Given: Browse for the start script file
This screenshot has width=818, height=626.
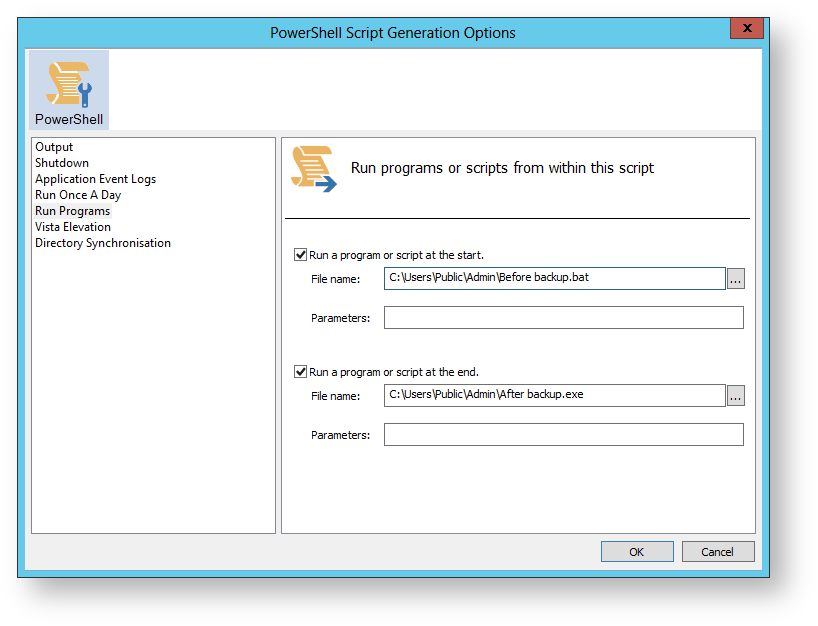Looking at the screenshot, I should (736, 279).
